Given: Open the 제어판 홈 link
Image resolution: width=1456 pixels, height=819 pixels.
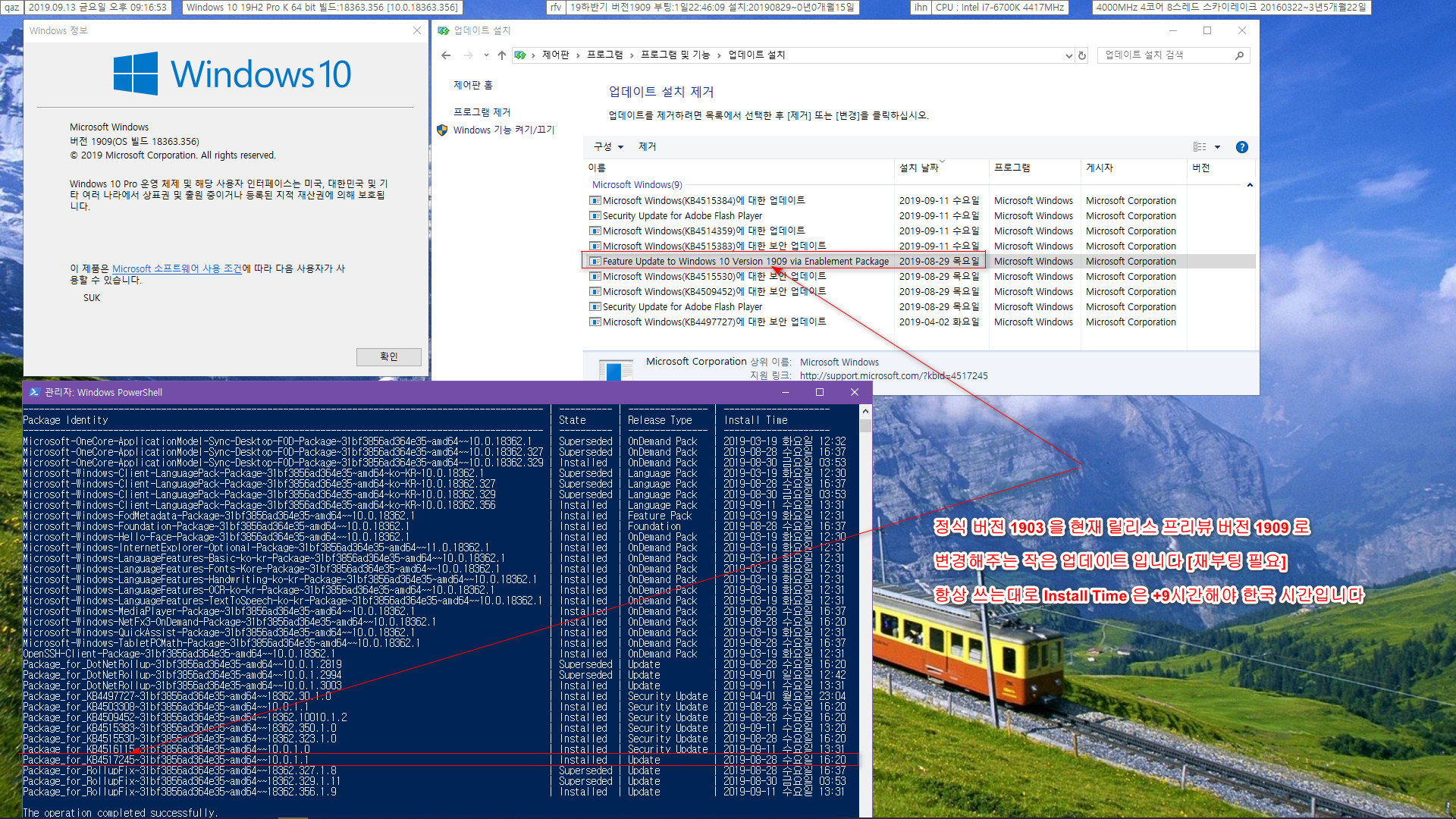Looking at the screenshot, I should pyautogui.click(x=473, y=85).
